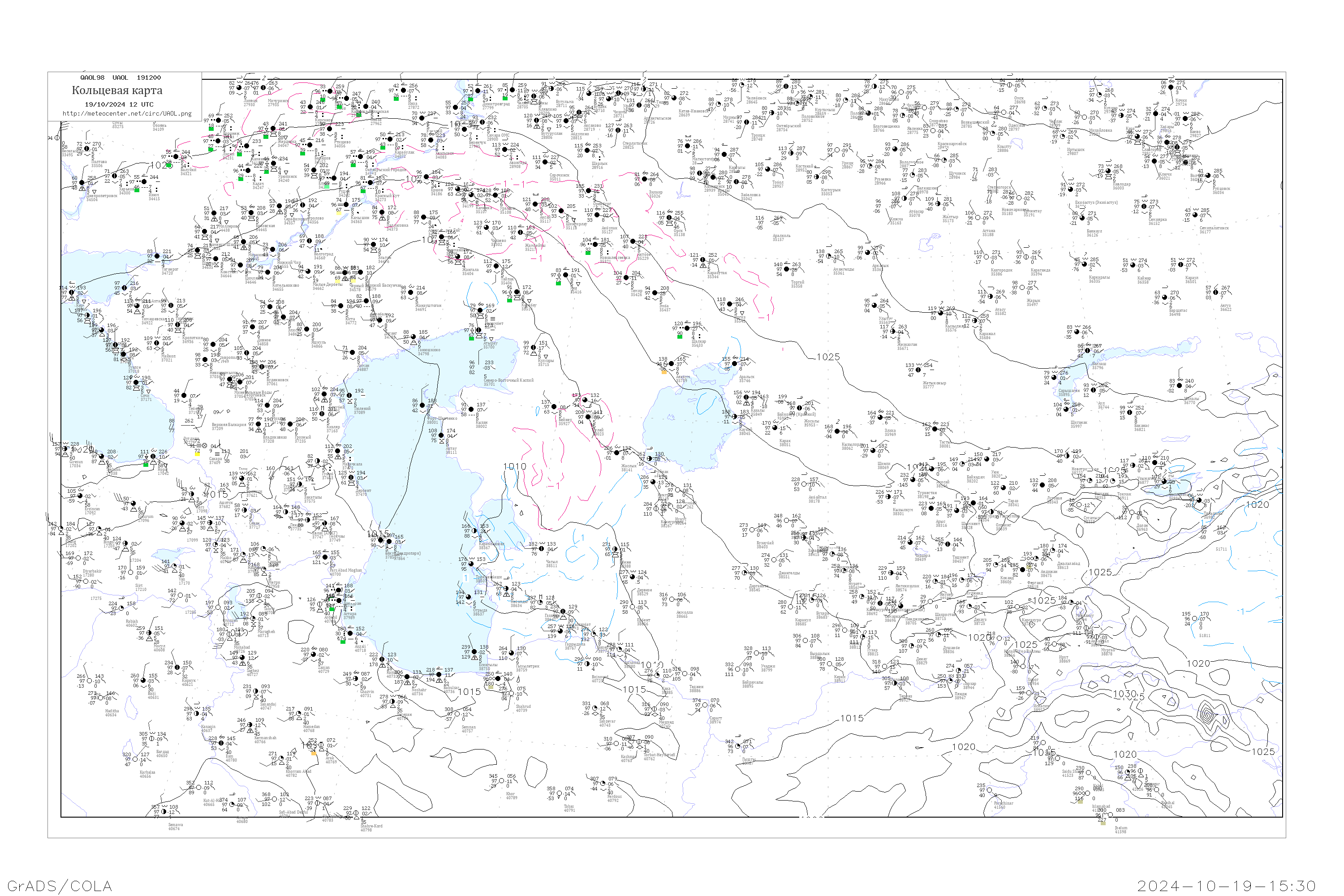Click the Улытау station cloud cover marker

875,306
